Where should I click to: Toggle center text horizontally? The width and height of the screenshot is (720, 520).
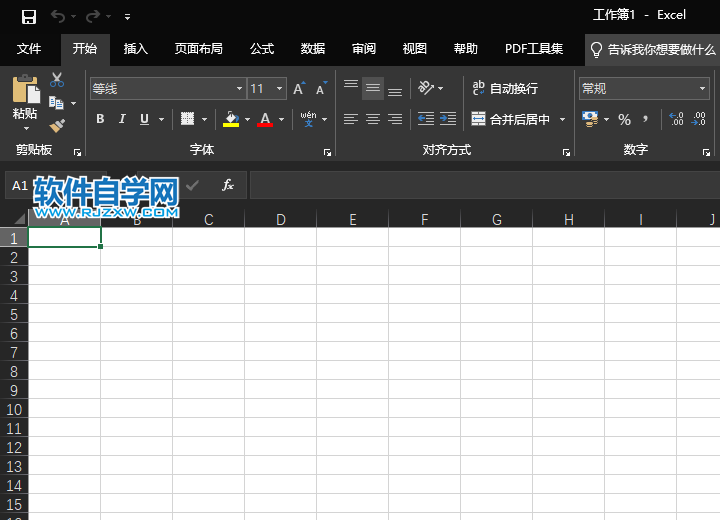373,119
